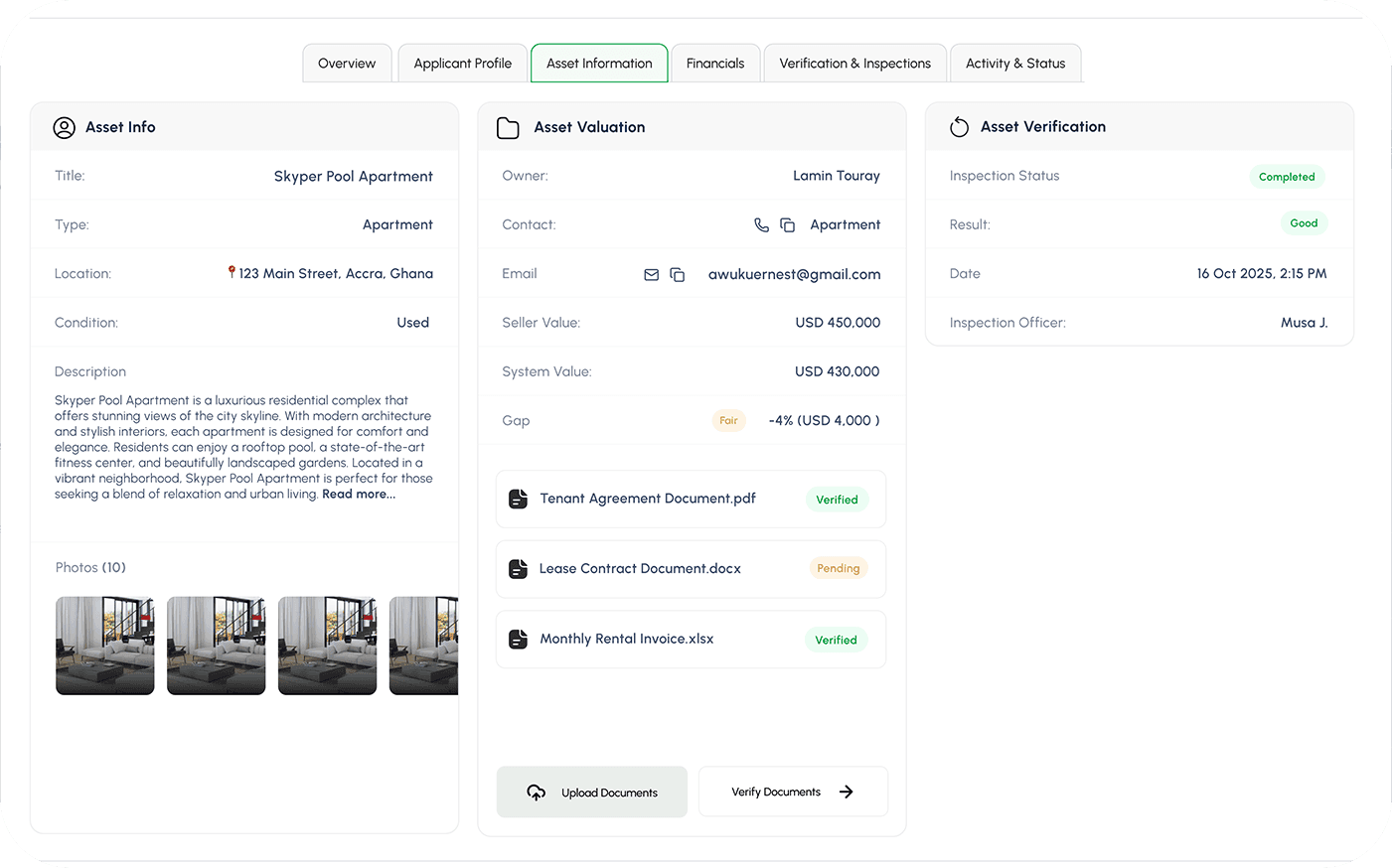Click the email awukuernest@gmail.com
The height and width of the screenshot is (868, 1392).
pyautogui.click(x=794, y=274)
